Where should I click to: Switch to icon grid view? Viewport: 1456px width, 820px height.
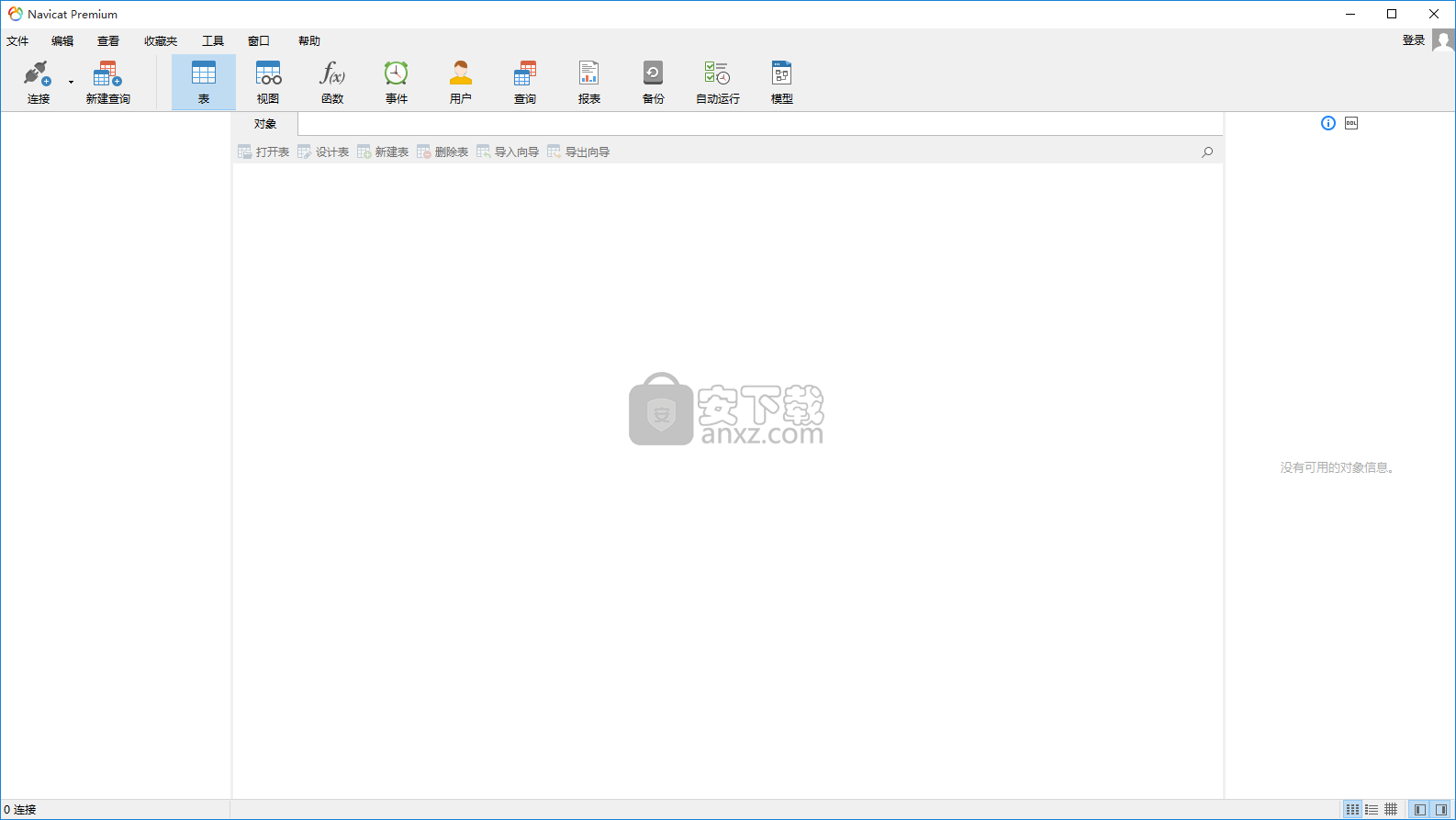1352,809
